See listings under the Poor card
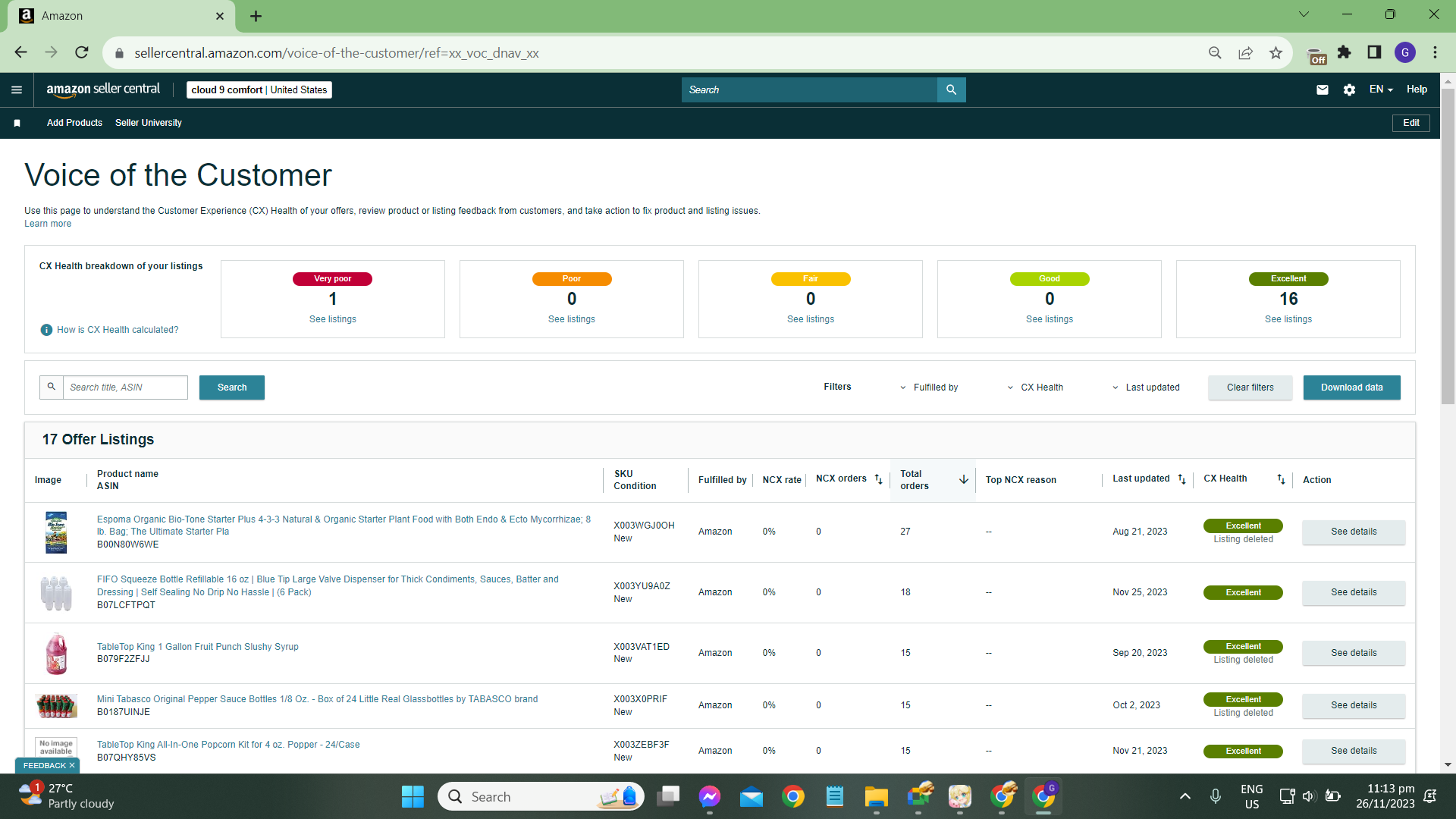 [572, 319]
